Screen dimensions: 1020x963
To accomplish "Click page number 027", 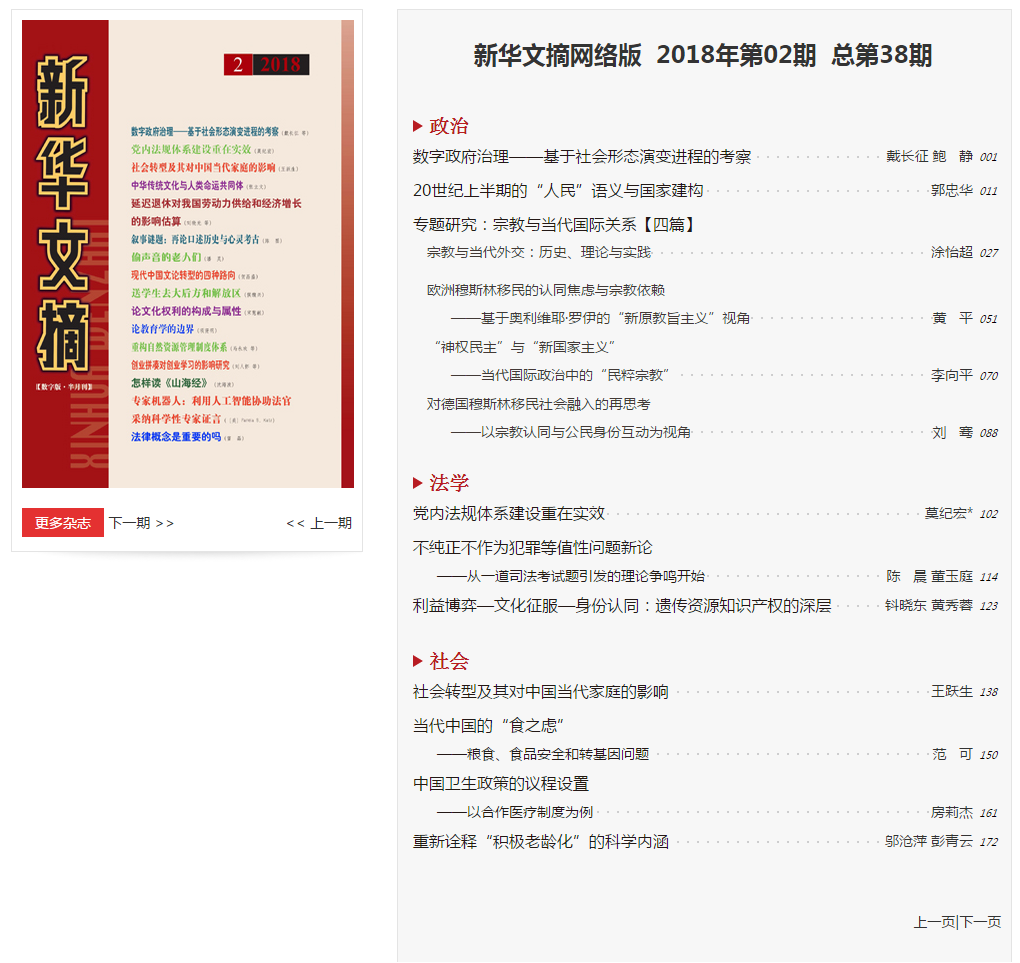I will point(989,253).
